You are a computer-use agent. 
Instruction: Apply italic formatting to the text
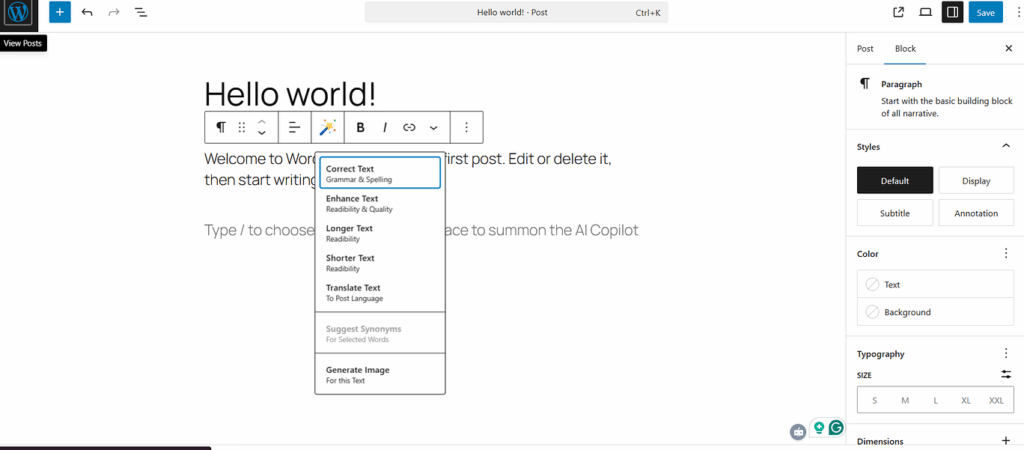(x=384, y=128)
